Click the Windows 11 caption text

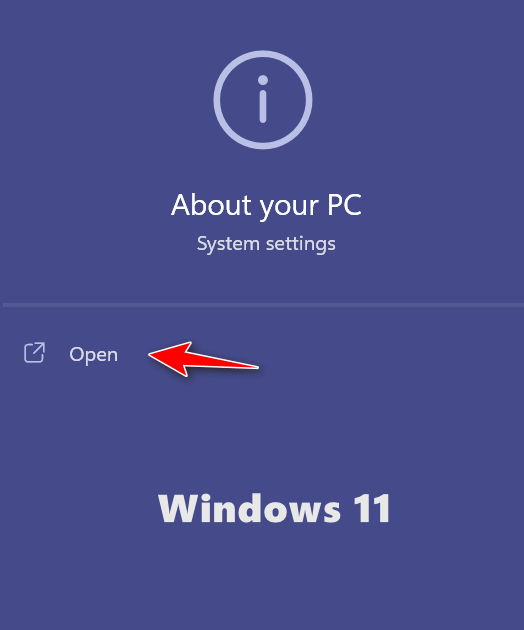(274, 509)
